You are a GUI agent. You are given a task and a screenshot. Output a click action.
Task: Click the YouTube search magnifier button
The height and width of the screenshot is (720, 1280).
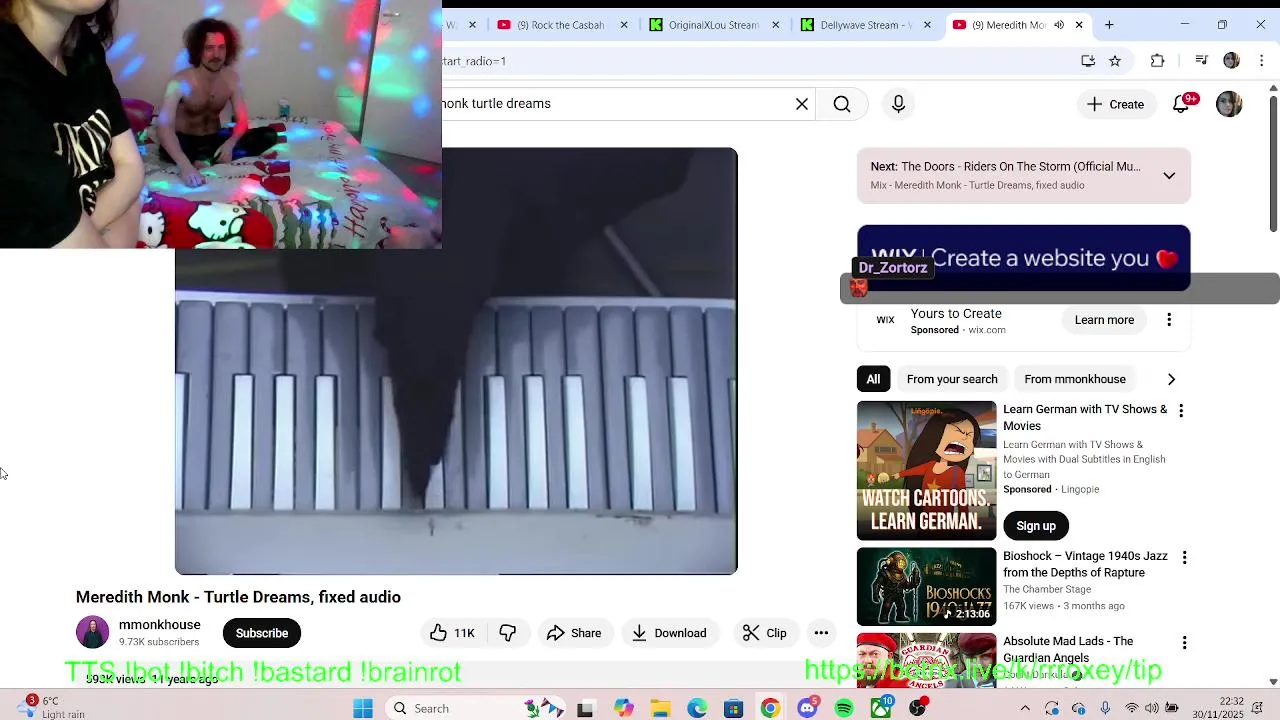tap(842, 104)
